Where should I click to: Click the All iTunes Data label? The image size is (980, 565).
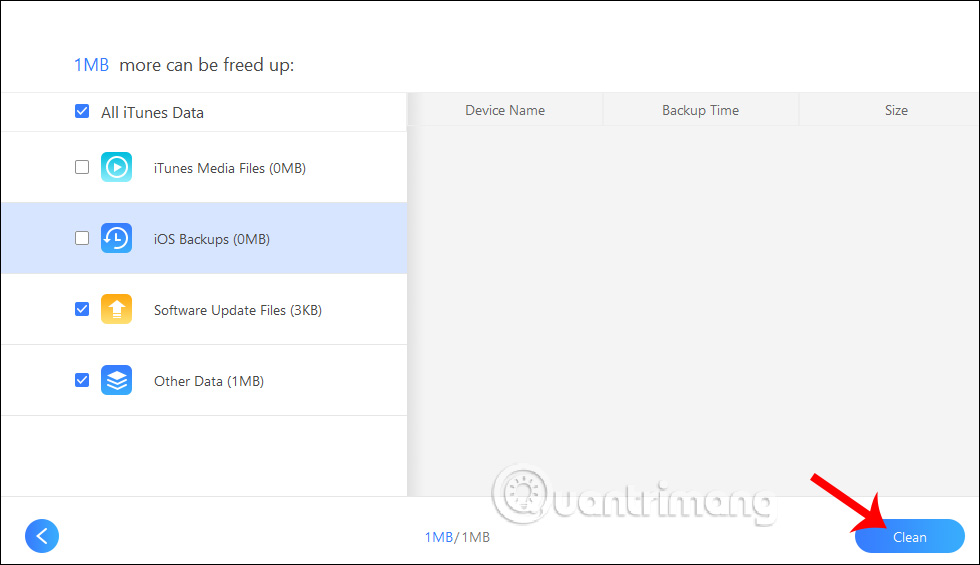pyautogui.click(x=152, y=112)
